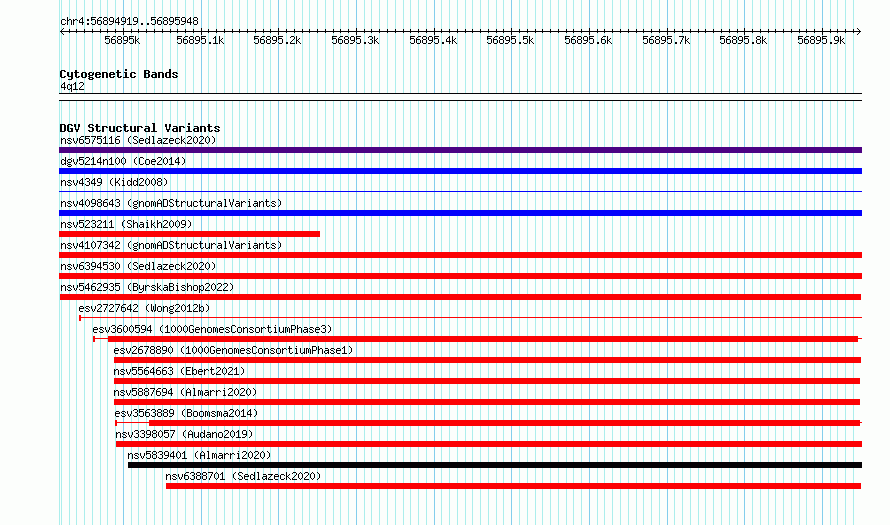Screen dimensions: 890x525
Task: Click the 56895.2k ruler tick label
Action: pyautogui.click(x=277, y=40)
